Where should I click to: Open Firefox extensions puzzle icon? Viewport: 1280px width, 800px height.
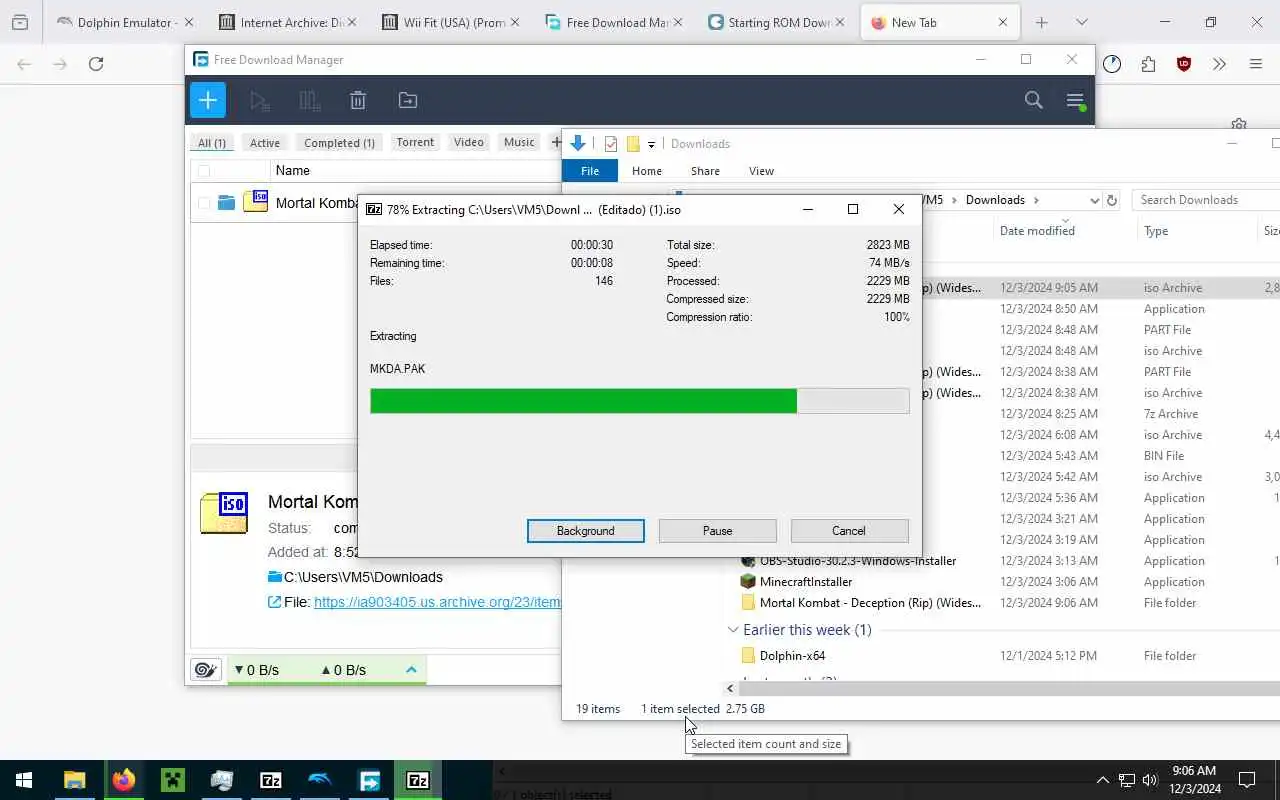[x=1148, y=64]
